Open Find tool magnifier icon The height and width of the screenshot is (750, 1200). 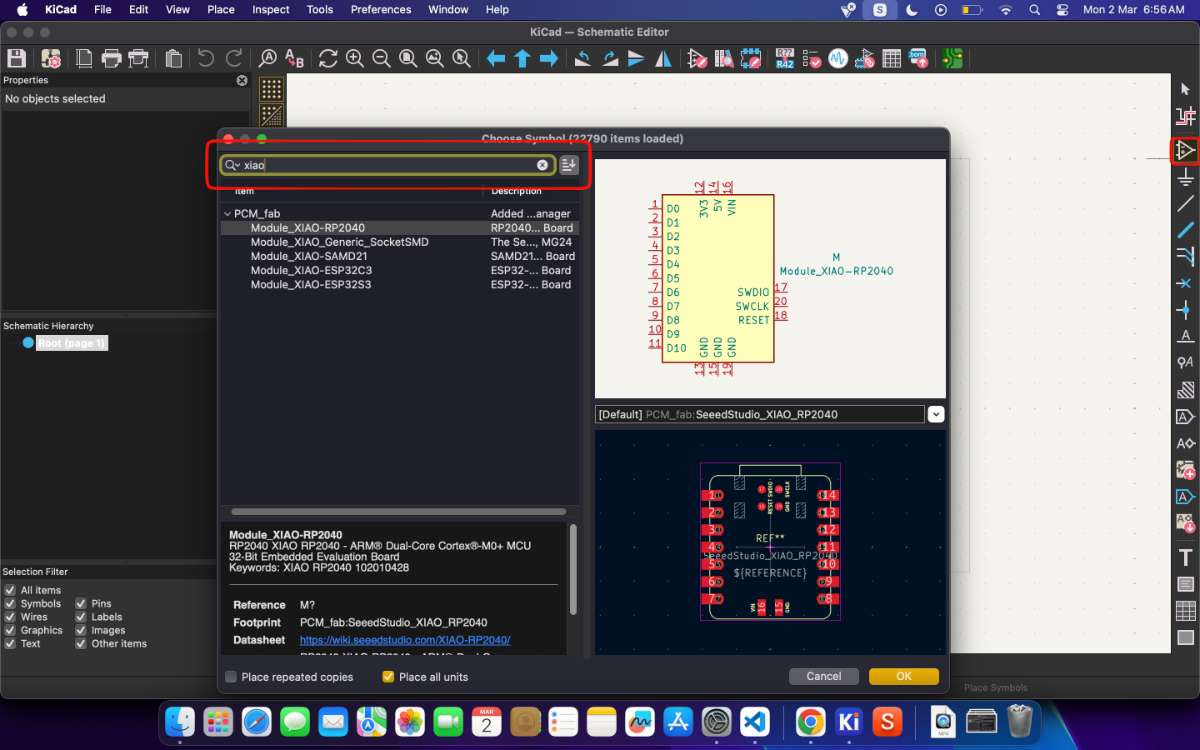coord(267,59)
